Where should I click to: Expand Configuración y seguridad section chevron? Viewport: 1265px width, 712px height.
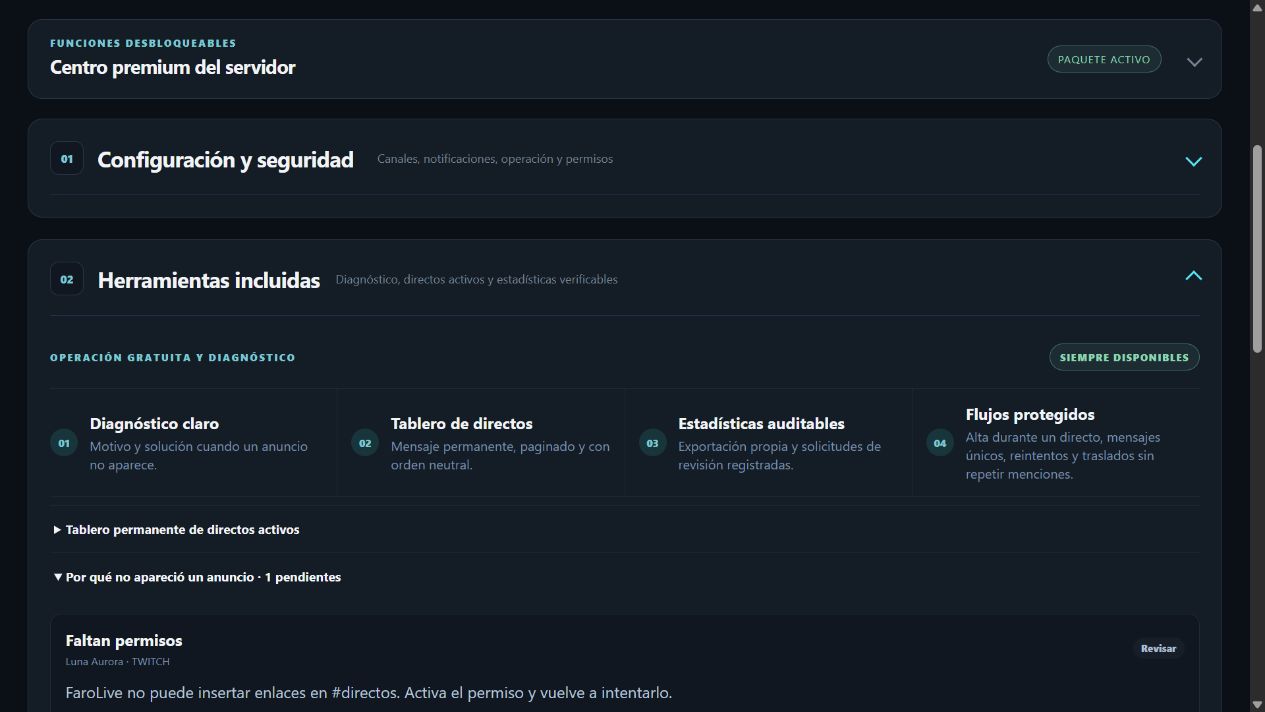tap(1193, 160)
